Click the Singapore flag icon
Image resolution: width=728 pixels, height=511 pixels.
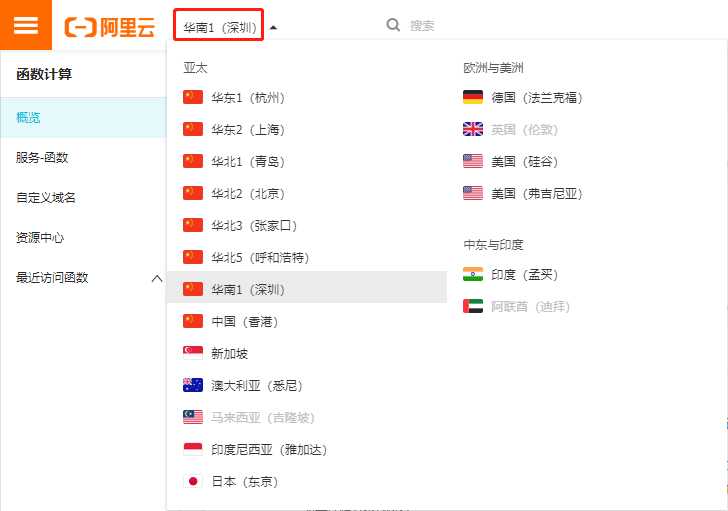pyautogui.click(x=193, y=353)
